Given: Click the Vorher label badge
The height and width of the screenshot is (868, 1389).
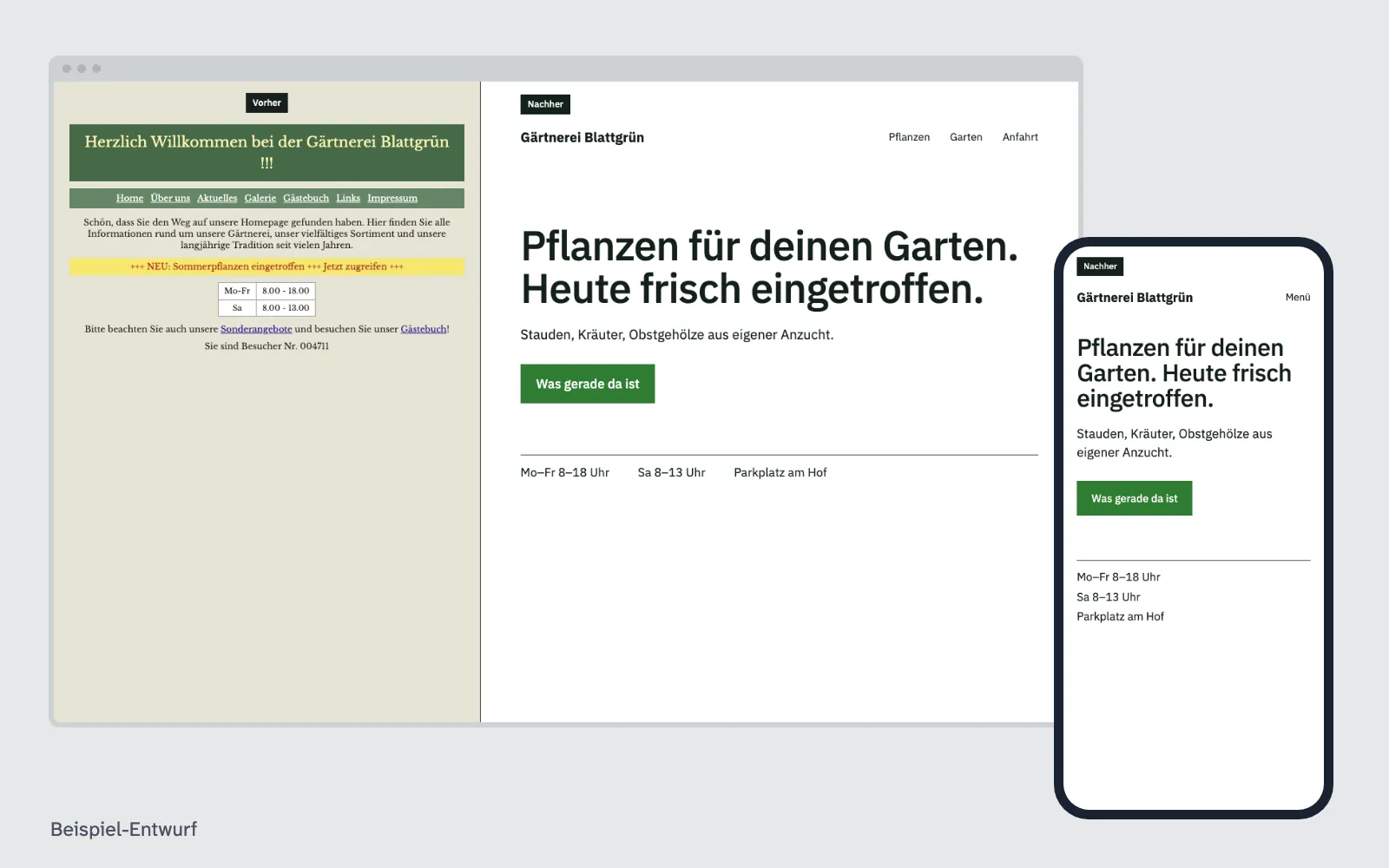Looking at the screenshot, I should coord(267,102).
